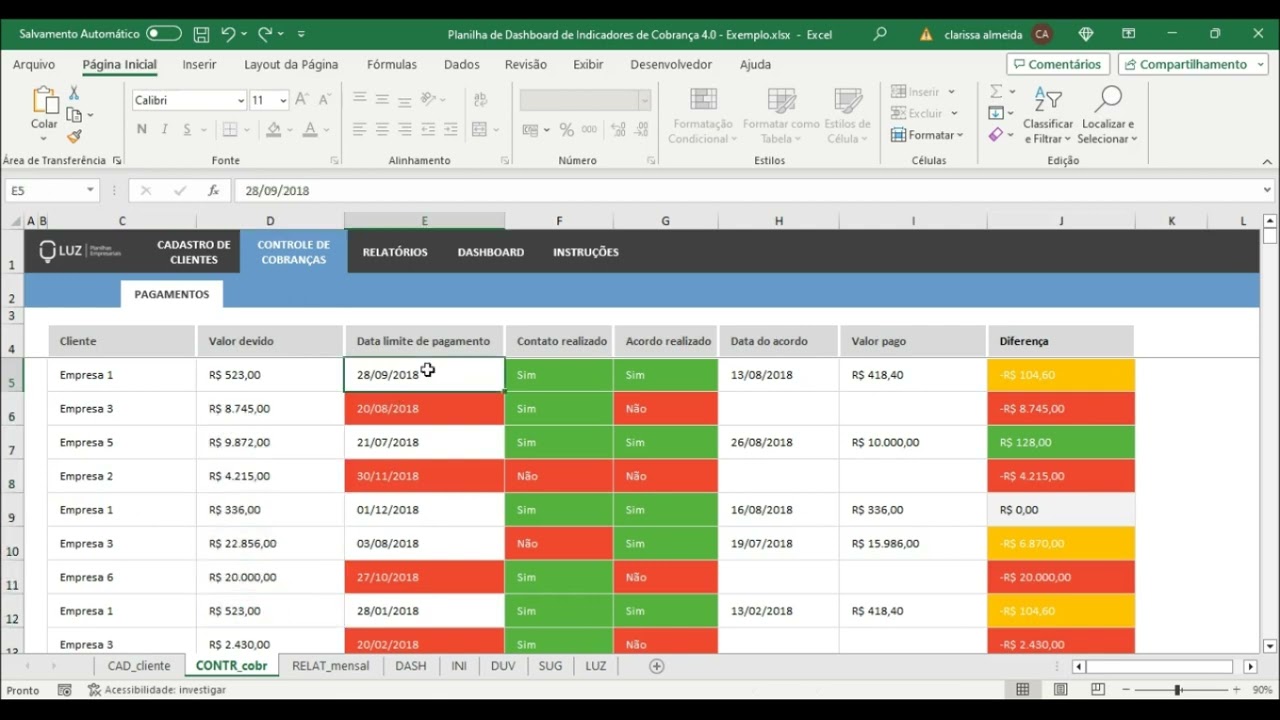Expand the Name Box E5 dropdown
Screen dimensions: 1280x720
(x=90, y=190)
